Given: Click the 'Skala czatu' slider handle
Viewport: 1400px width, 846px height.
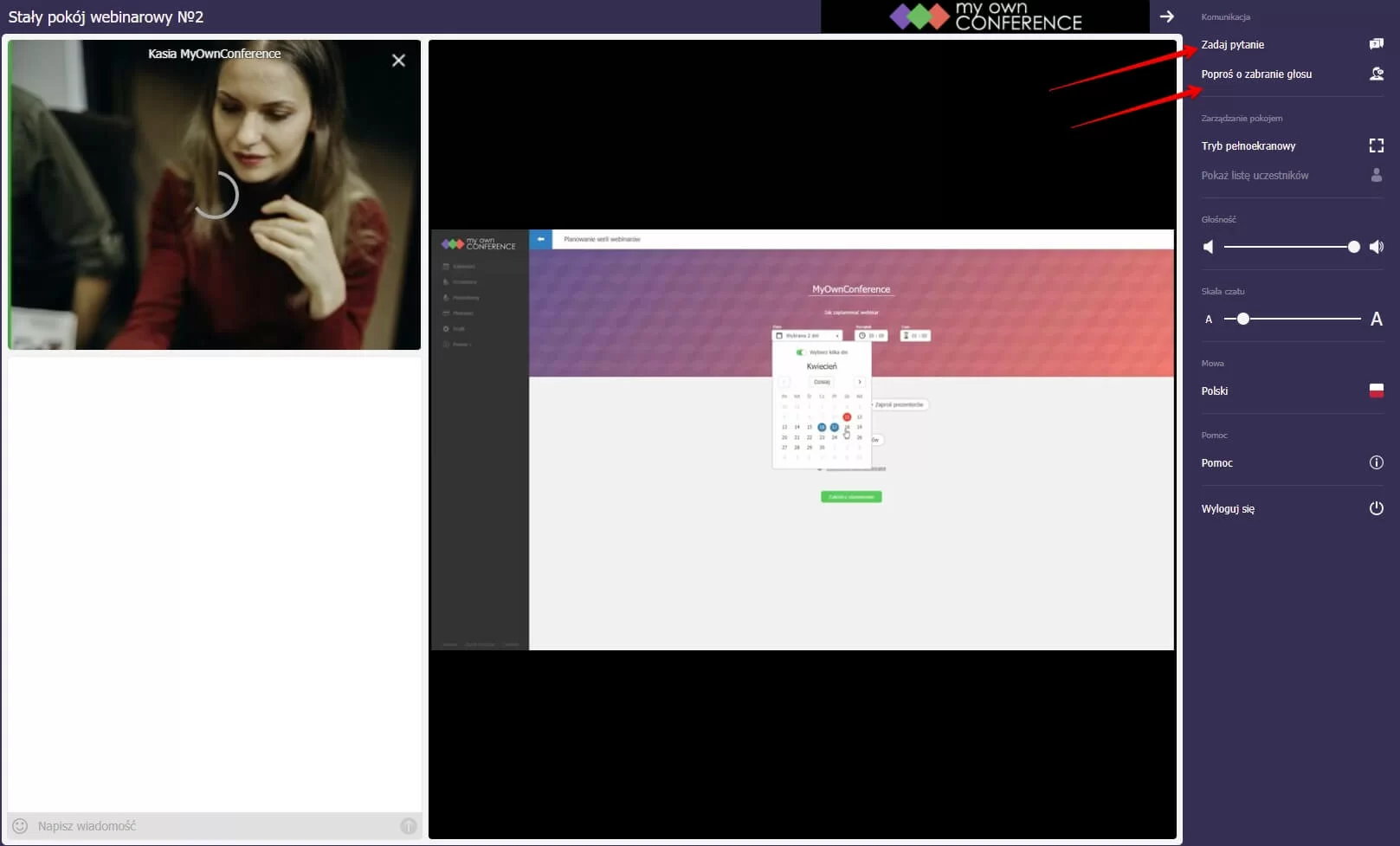Looking at the screenshot, I should [x=1242, y=319].
